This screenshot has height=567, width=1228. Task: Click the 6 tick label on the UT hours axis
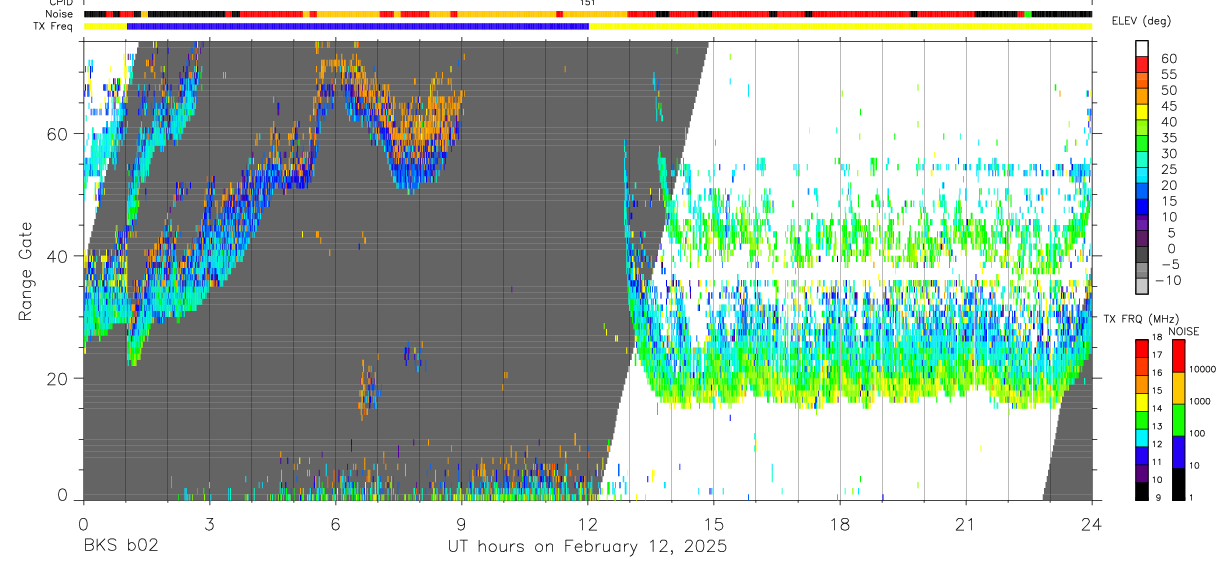click(335, 524)
